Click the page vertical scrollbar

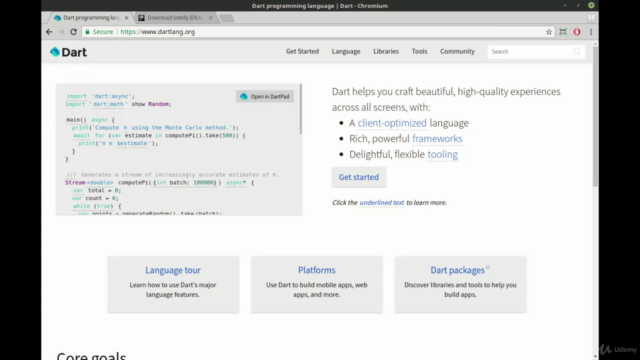(x=596, y=116)
